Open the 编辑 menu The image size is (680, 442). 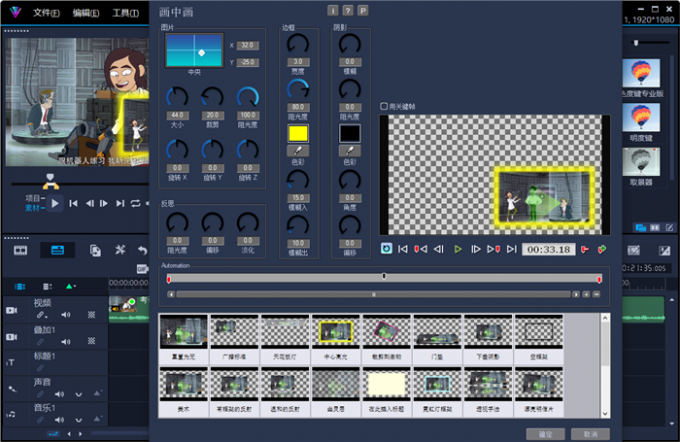point(86,13)
